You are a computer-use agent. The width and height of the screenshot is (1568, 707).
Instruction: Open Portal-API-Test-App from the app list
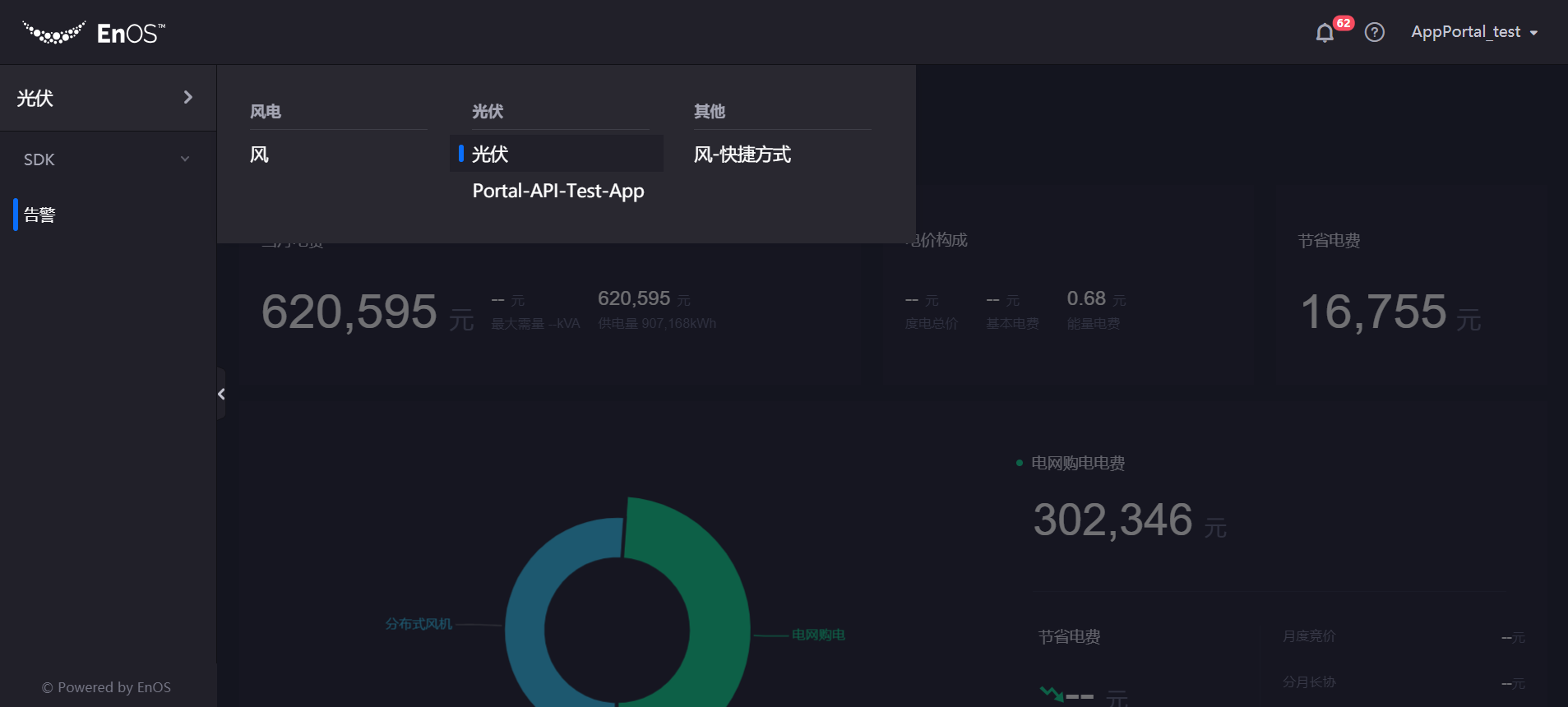[557, 191]
